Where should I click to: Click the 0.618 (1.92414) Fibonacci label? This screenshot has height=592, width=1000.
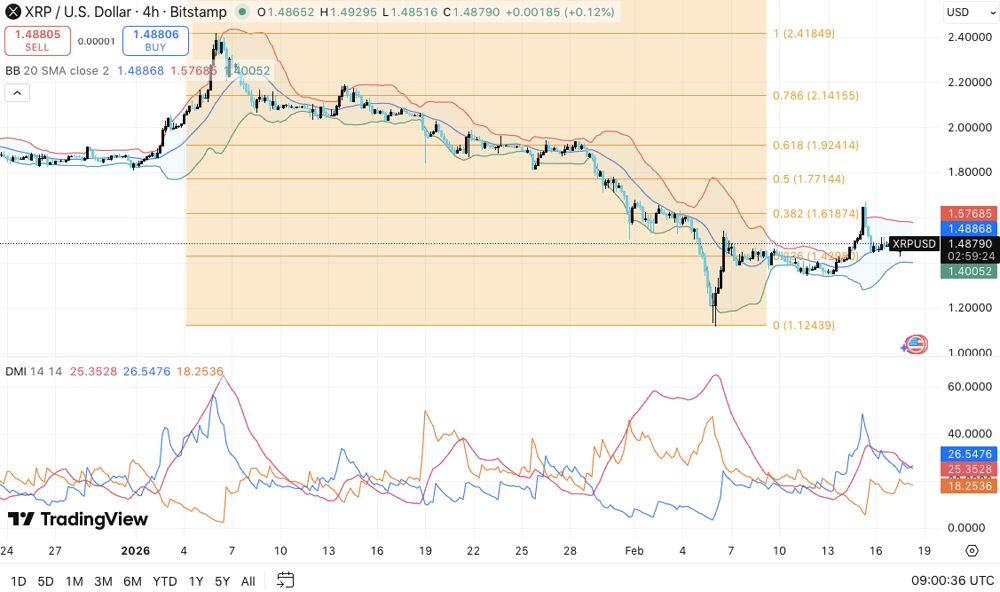pyautogui.click(x=816, y=145)
